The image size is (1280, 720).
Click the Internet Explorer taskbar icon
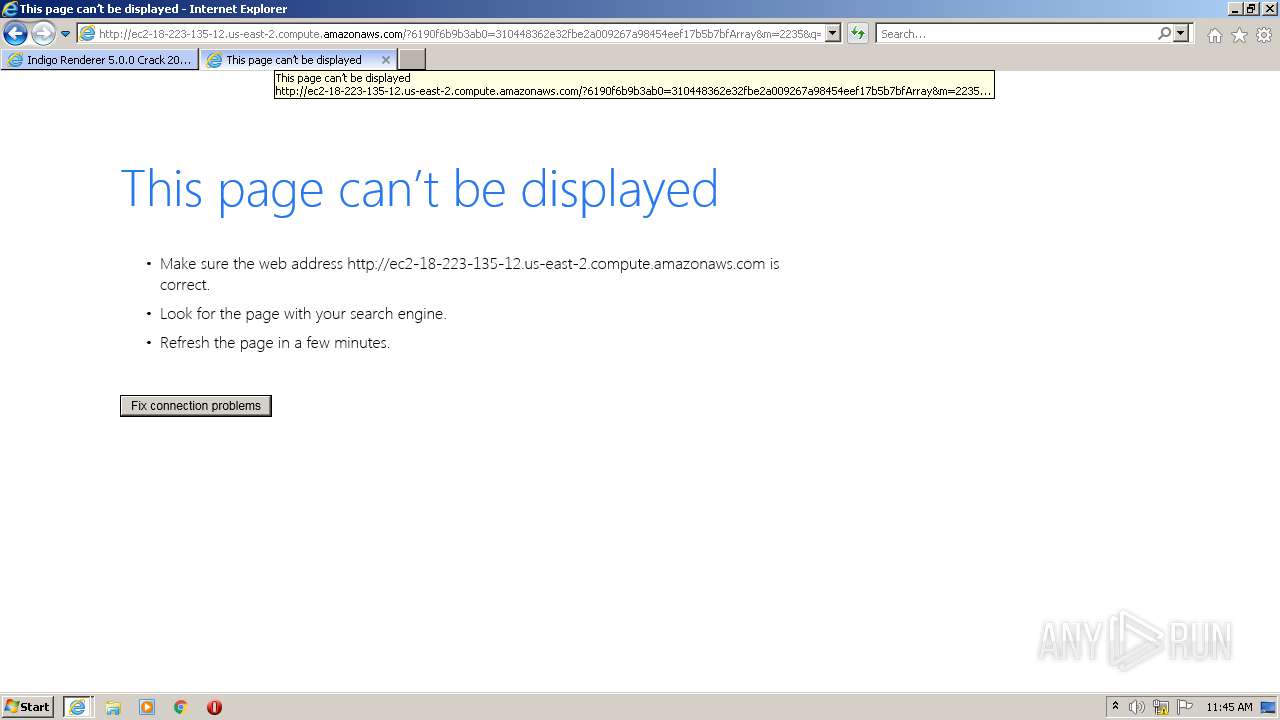click(x=78, y=707)
